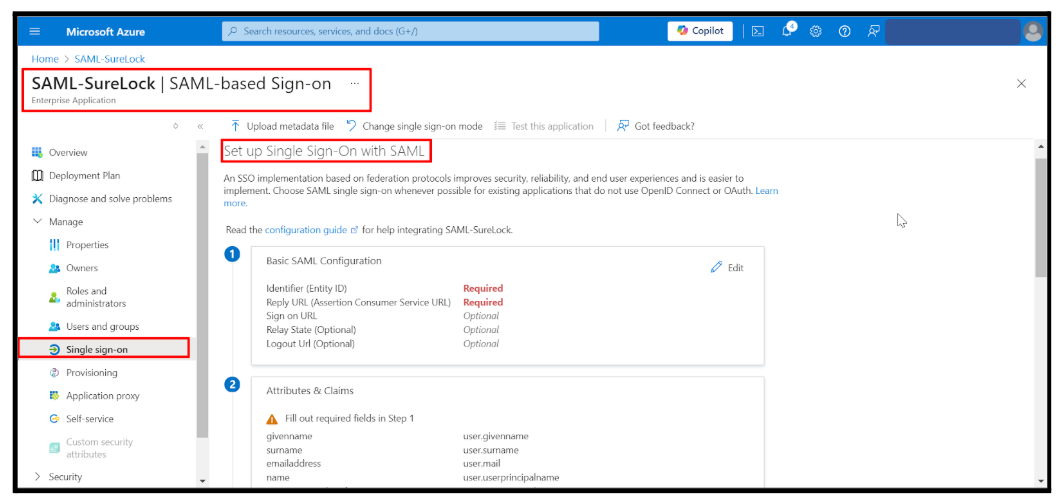Open Deployment Plan in the sidebar
This screenshot has height=504, width=1060.
coord(85,176)
